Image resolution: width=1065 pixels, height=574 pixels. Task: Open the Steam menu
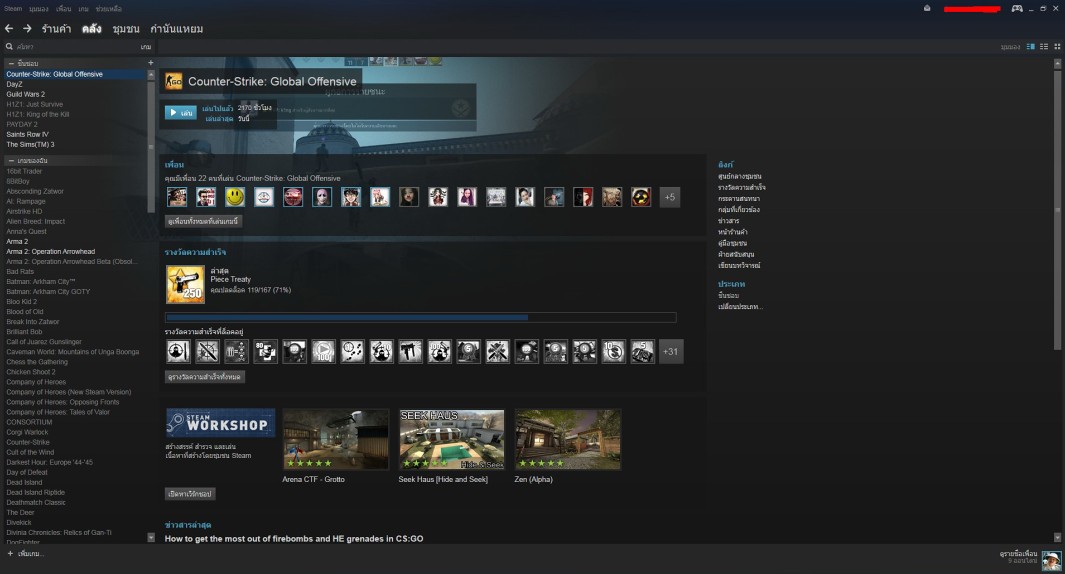click(x=13, y=9)
